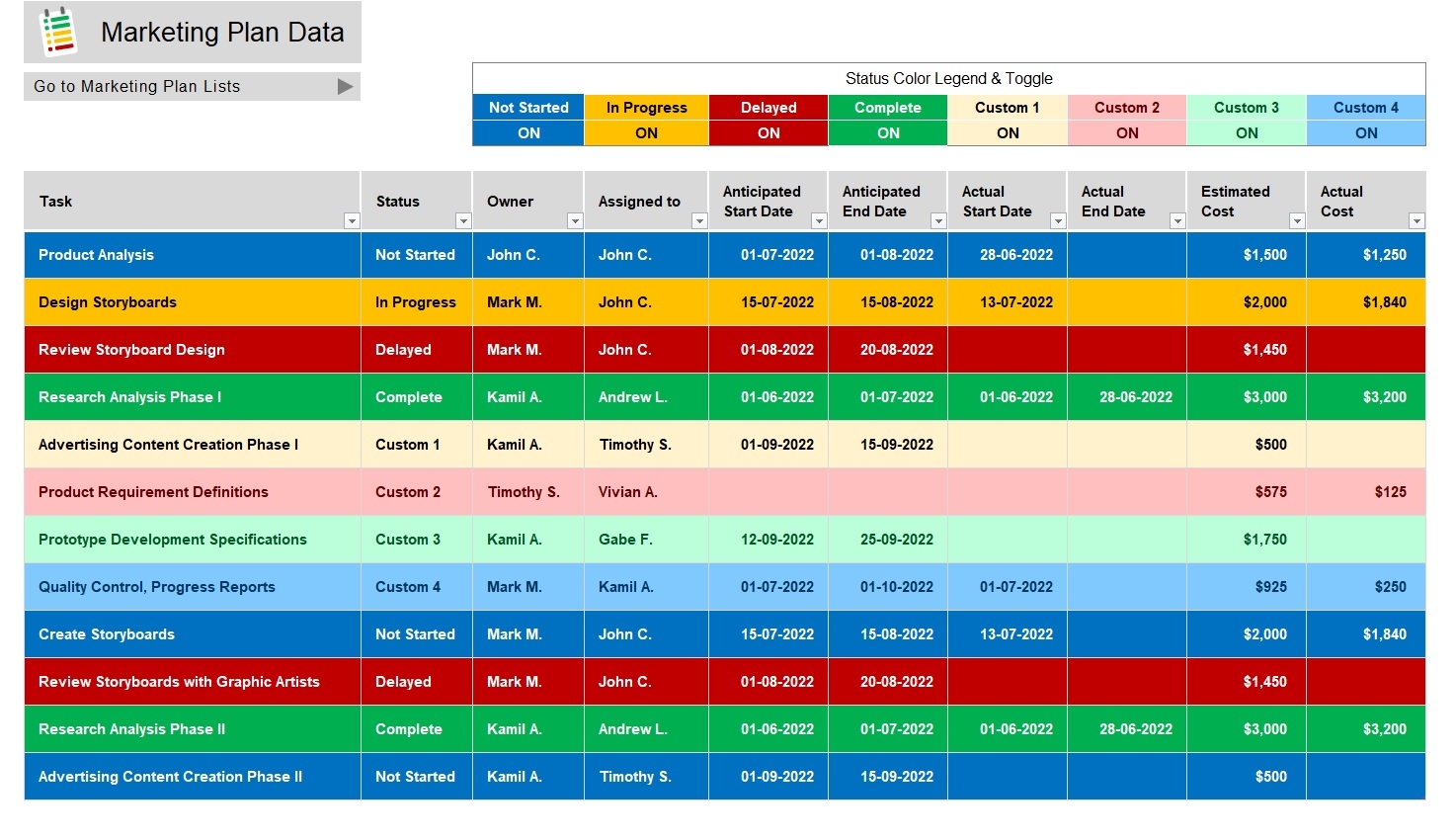
Task: Open the Assigned to filter dropdown
Action: click(700, 220)
